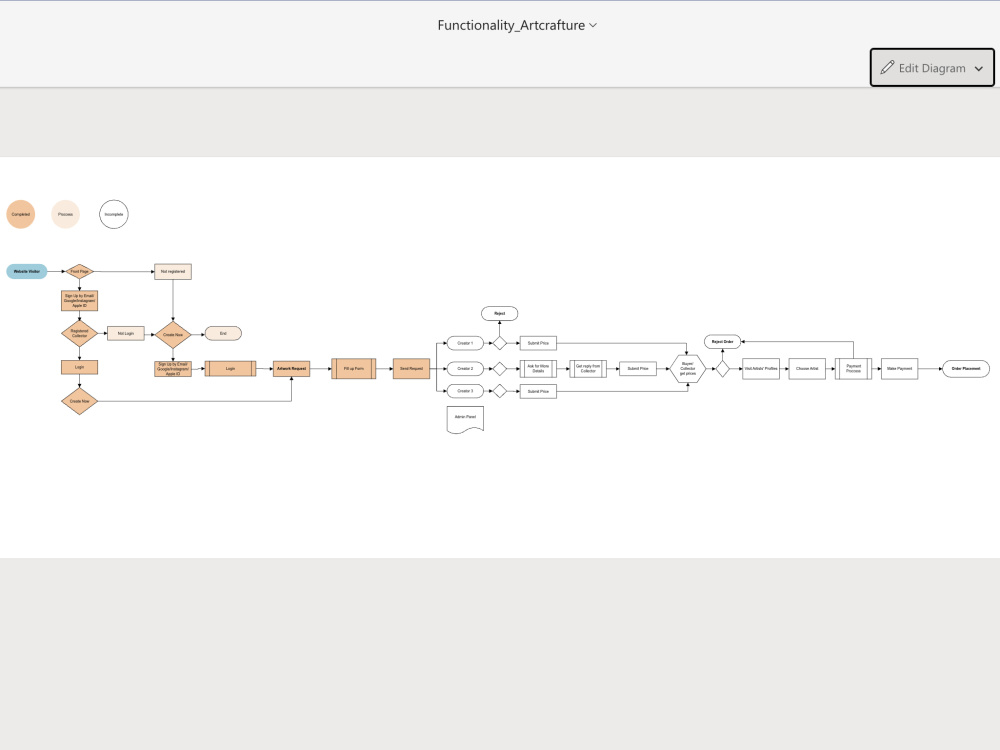This screenshot has height=750, width=1000.
Task: Select the Get reply from Collector box
Action: tap(588, 369)
